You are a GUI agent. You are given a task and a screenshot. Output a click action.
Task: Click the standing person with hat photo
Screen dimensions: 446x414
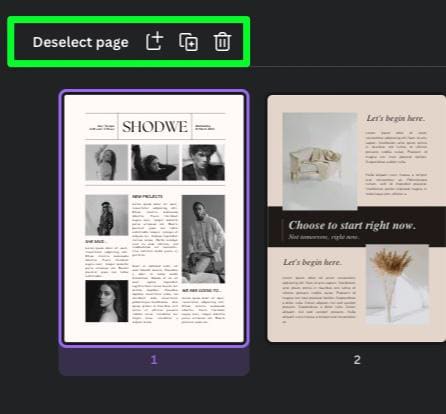(107, 215)
